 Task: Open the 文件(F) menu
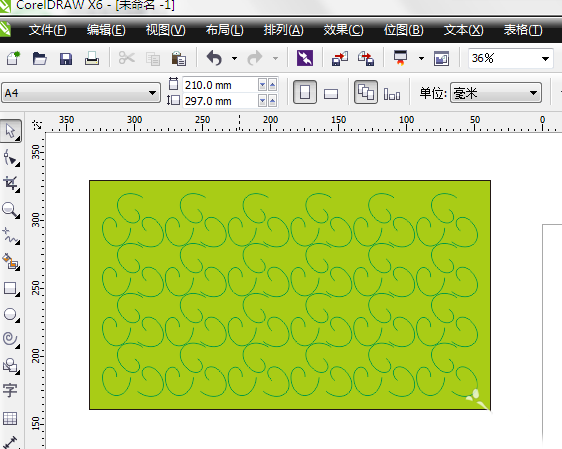[x=48, y=30]
